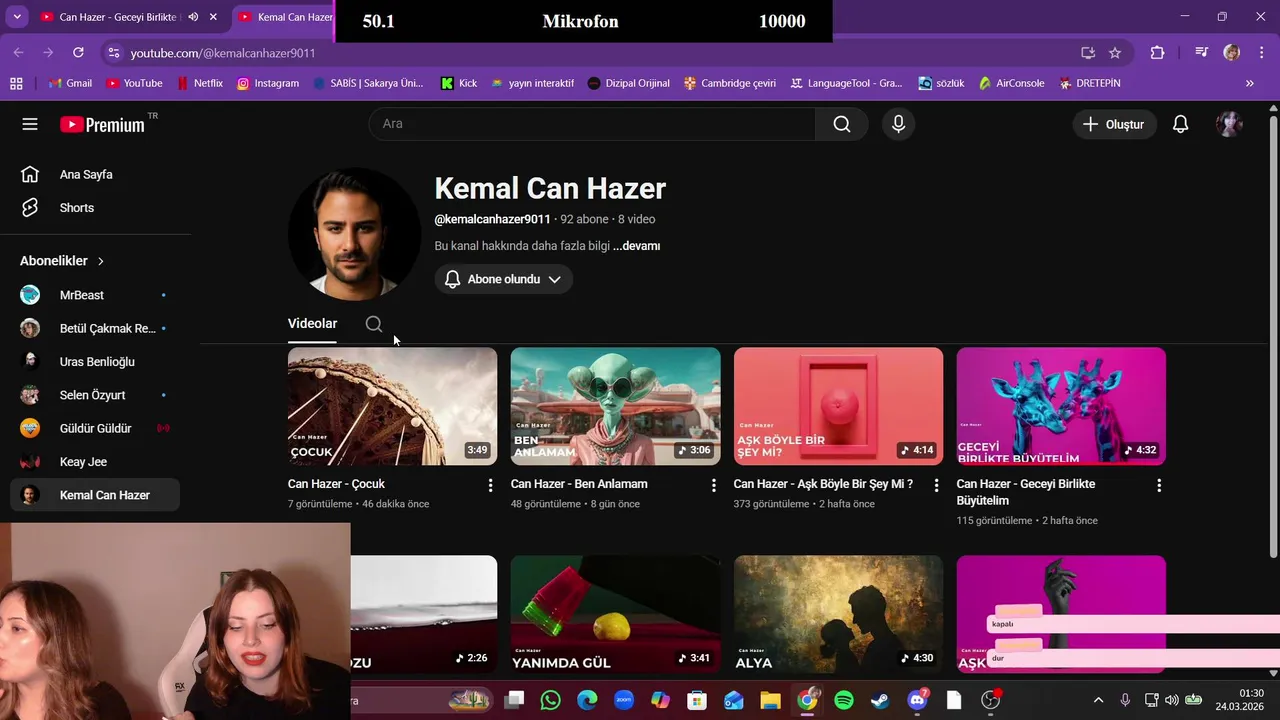Image resolution: width=1280 pixels, height=720 pixels.
Task: Open the Chrome apps grid shortcut
Action: click(x=16, y=83)
